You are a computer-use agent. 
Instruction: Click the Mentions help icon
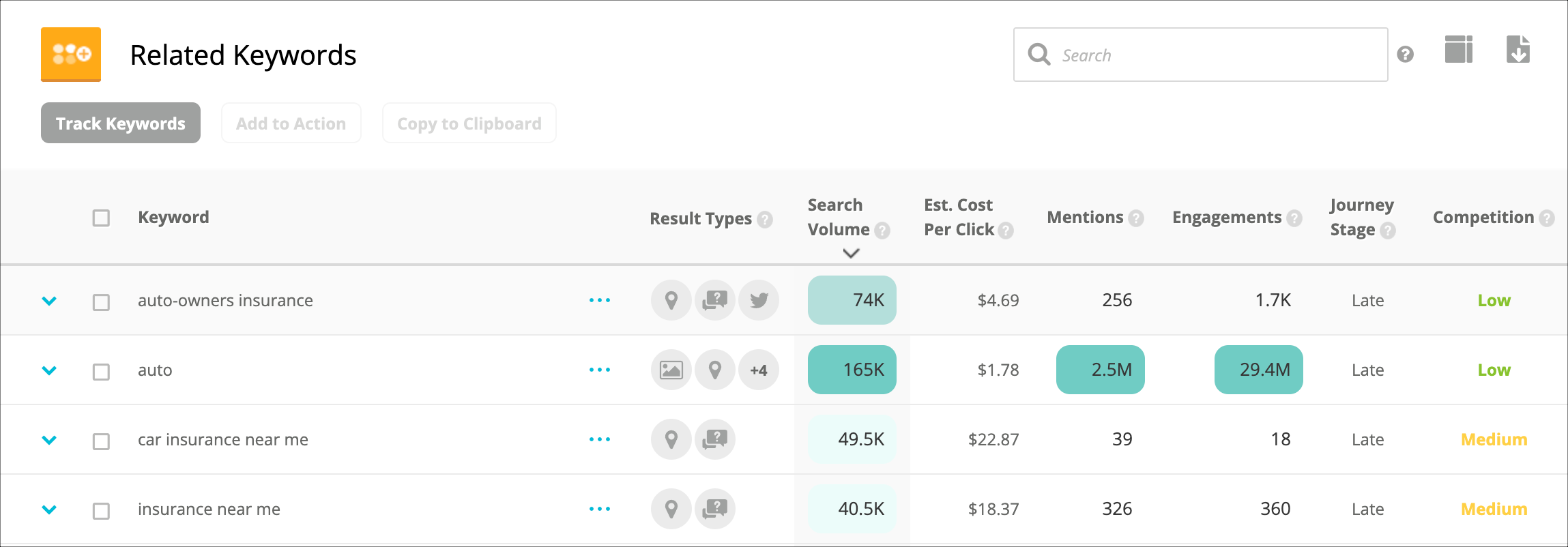coord(1136,218)
